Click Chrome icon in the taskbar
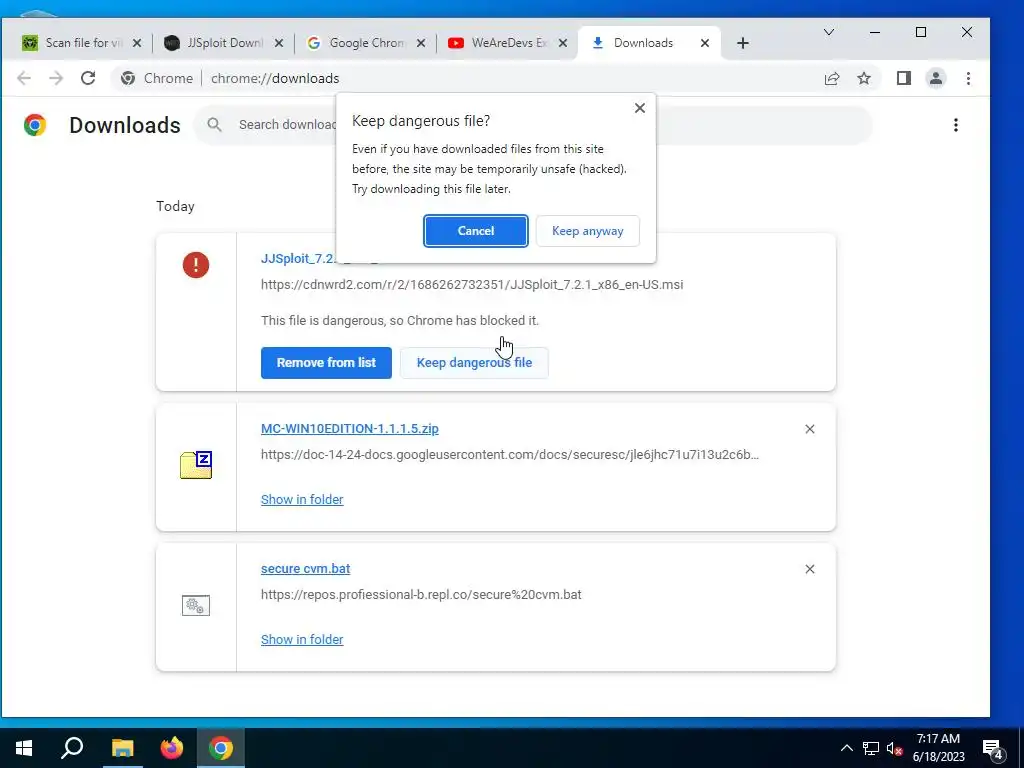Screen dimensions: 1024x768 (221, 748)
